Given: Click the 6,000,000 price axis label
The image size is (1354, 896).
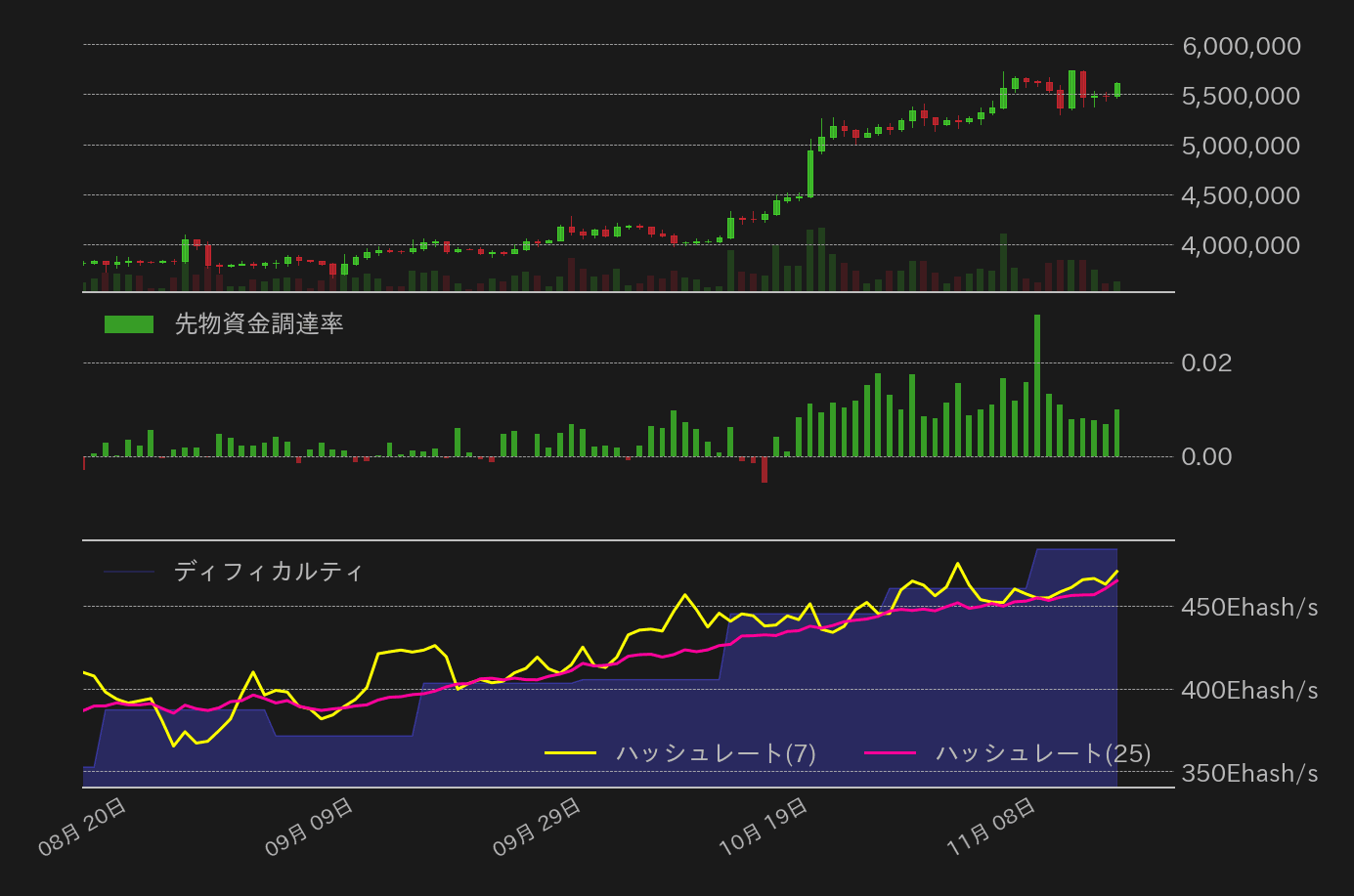Looking at the screenshot, I should pos(1240,46).
